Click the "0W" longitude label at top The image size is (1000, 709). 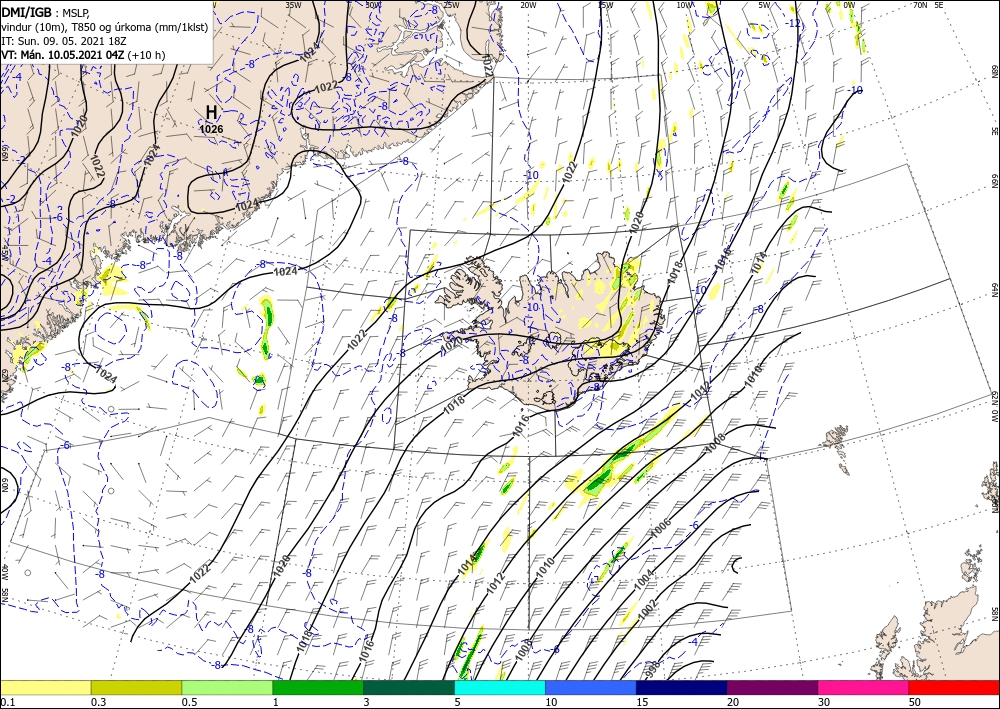point(849,5)
